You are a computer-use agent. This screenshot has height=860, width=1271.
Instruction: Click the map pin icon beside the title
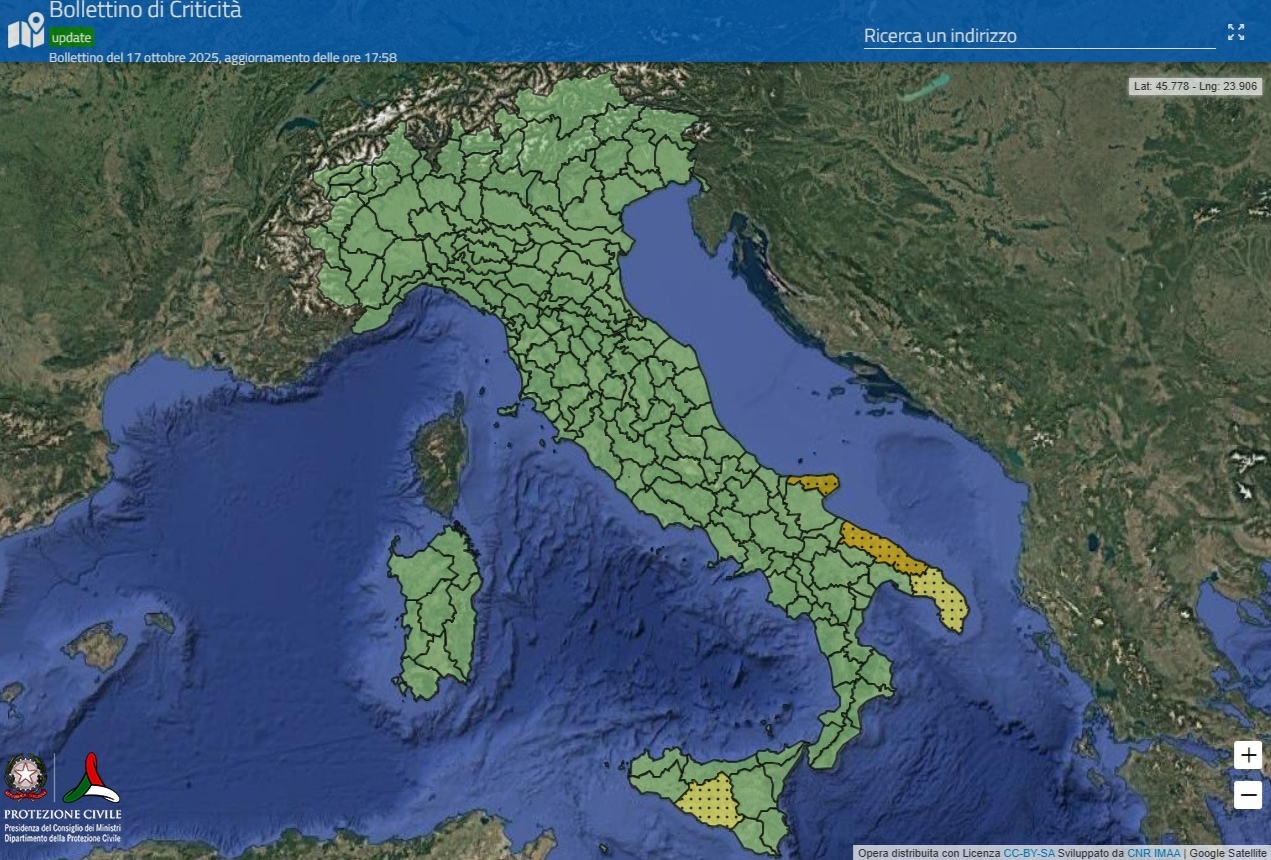tap(26, 30)
